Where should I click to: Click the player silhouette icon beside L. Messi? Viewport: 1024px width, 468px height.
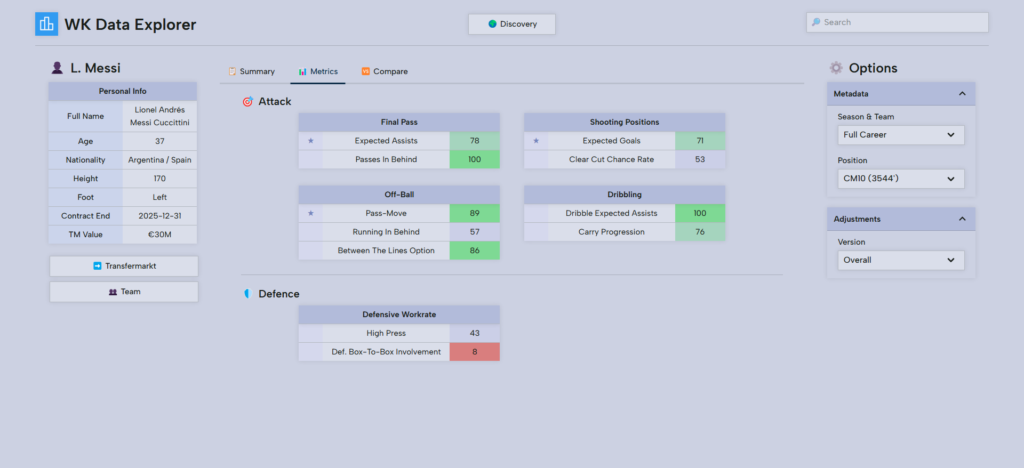(x=57, y=68)
